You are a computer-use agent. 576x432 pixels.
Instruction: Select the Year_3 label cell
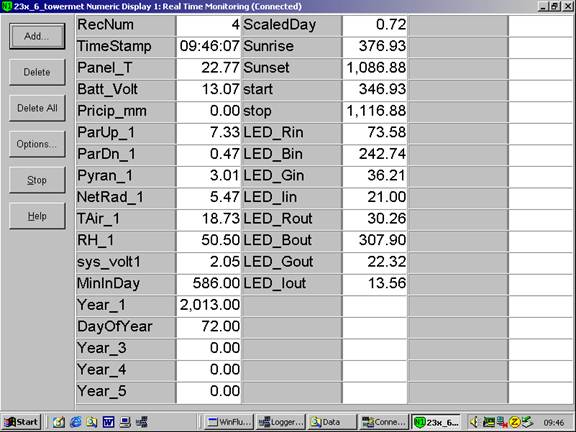(126, 349)
